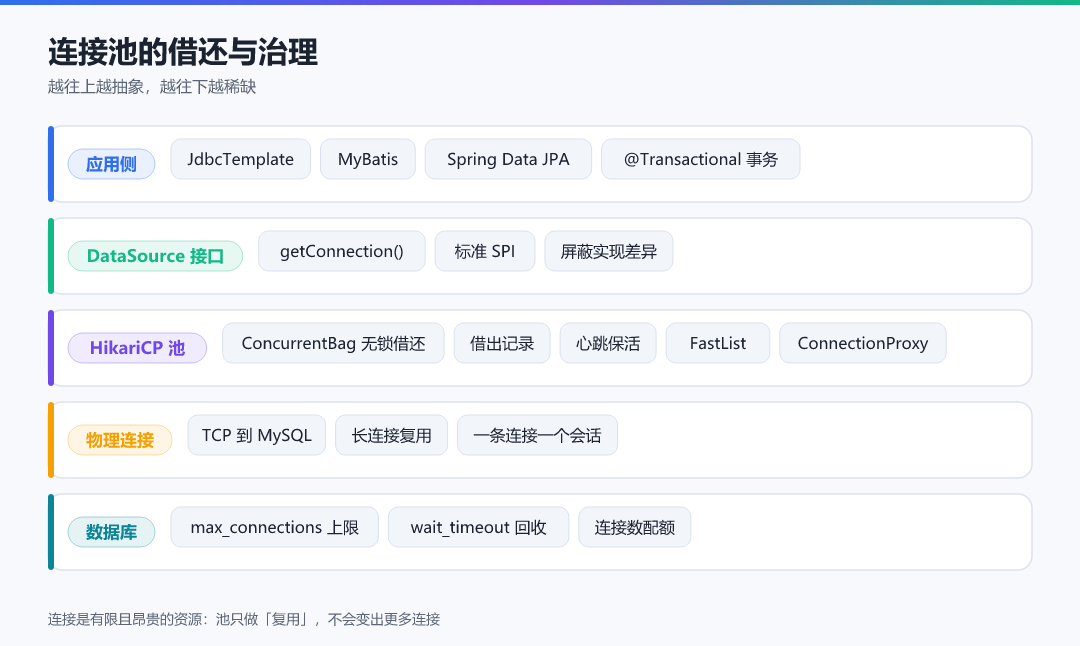Click the Spring Data JPA chip
The height and width of the screenshot is (646, 1080).
pos(508,159)
